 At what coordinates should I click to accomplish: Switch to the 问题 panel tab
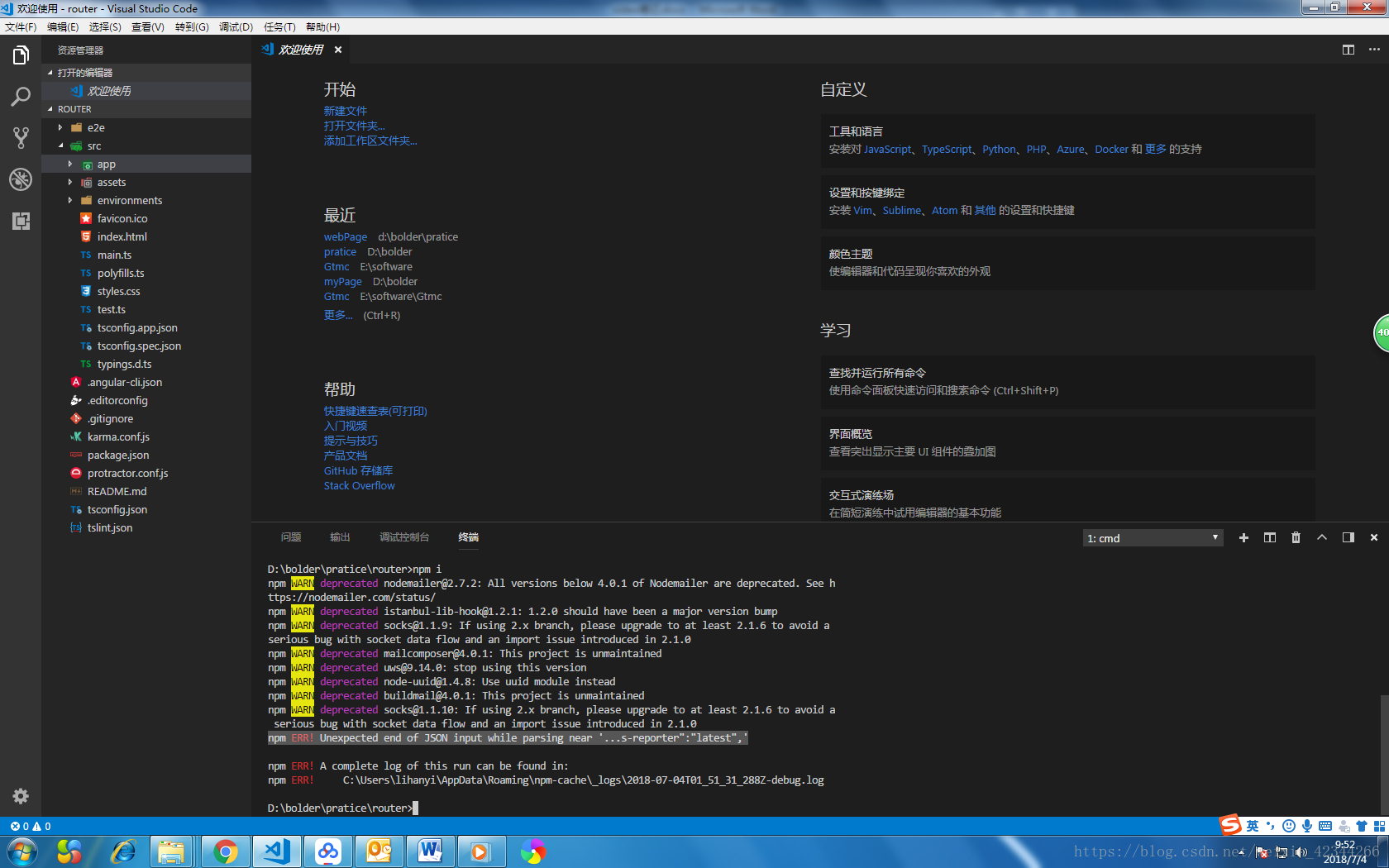pos(291,537)
